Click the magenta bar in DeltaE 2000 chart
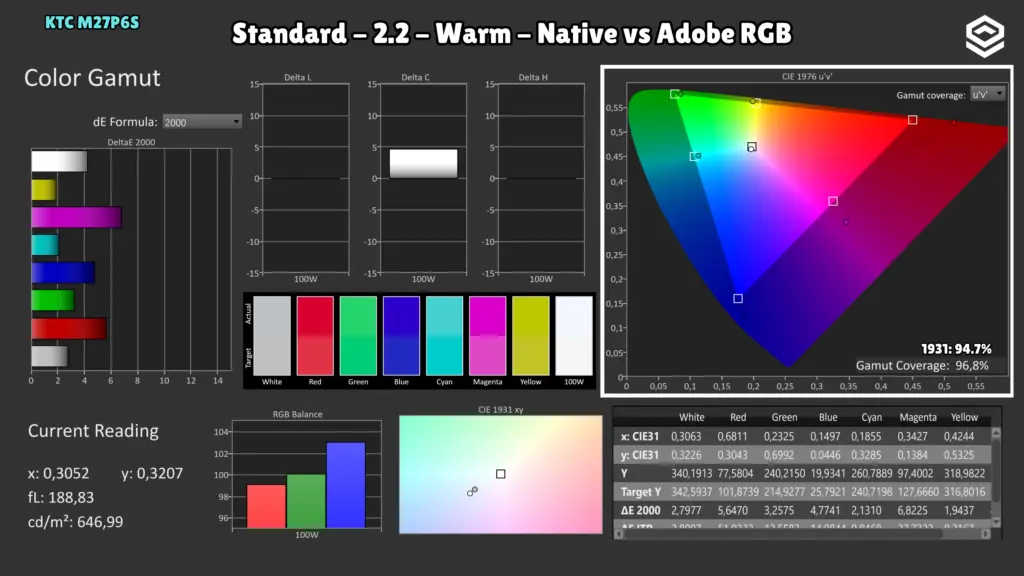 tap(76, 217)
